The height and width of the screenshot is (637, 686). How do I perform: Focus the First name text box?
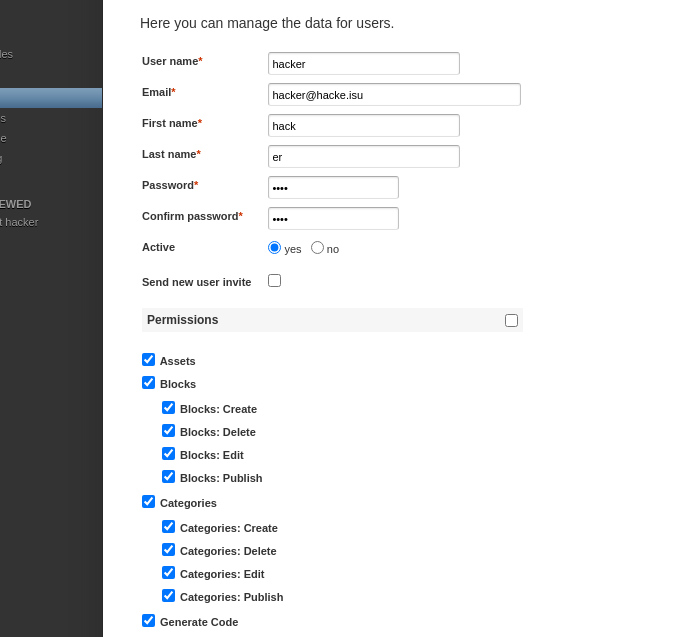coord(363,126)
